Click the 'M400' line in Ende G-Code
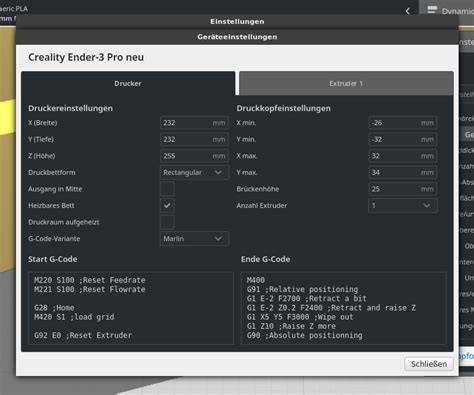The width and height of the screenshot is (474, 395). 256,280
